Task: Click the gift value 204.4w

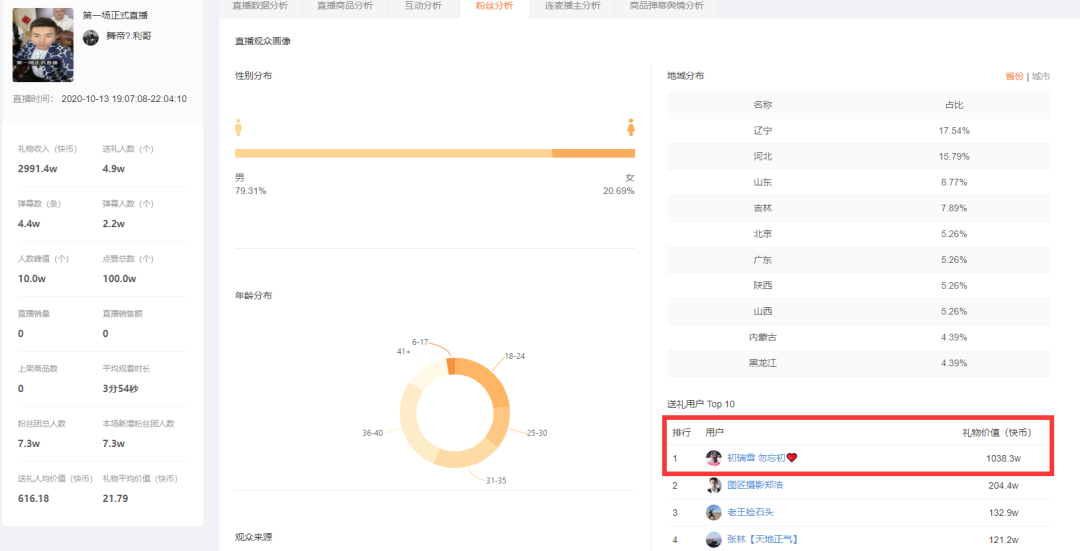Action: (x=1004, y=486)
